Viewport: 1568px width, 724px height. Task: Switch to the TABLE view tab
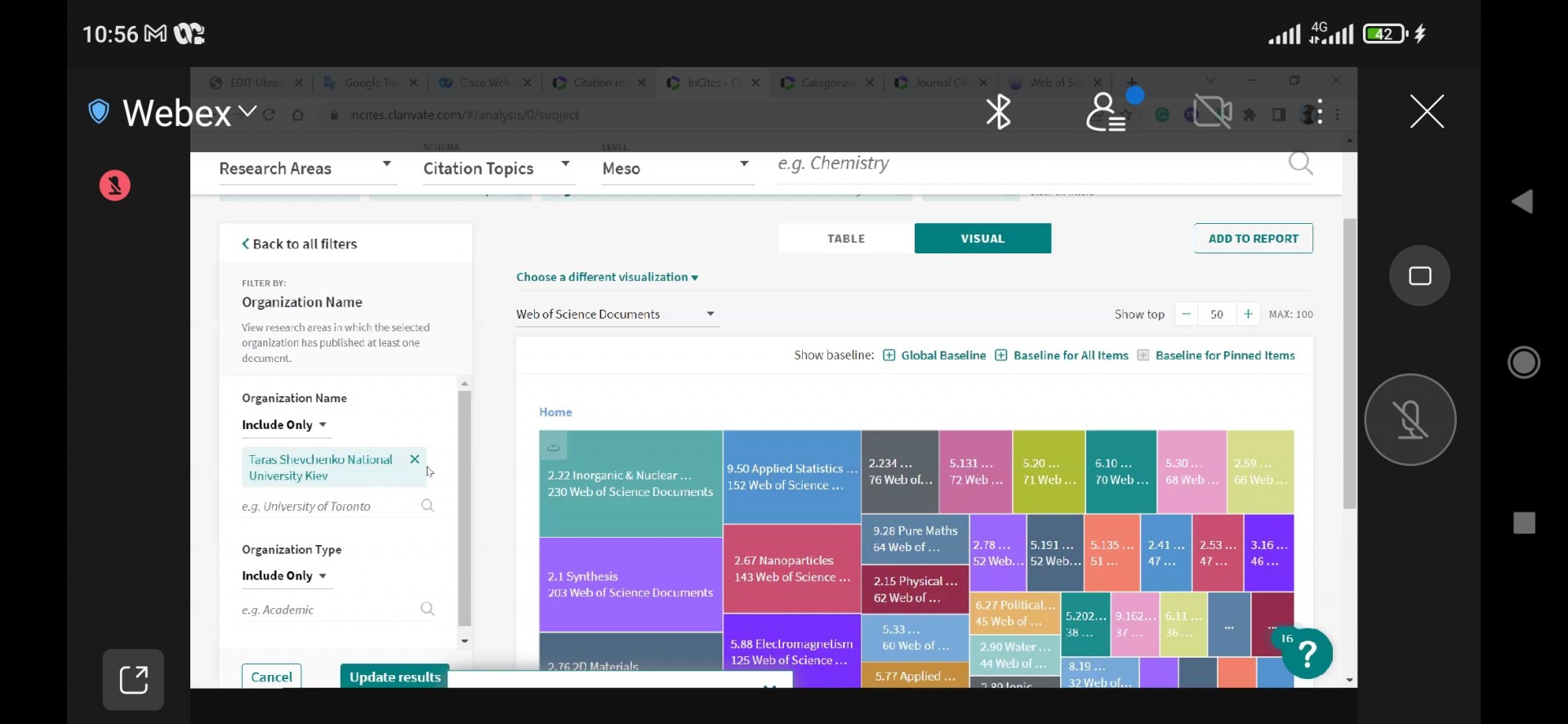[845, 239]
